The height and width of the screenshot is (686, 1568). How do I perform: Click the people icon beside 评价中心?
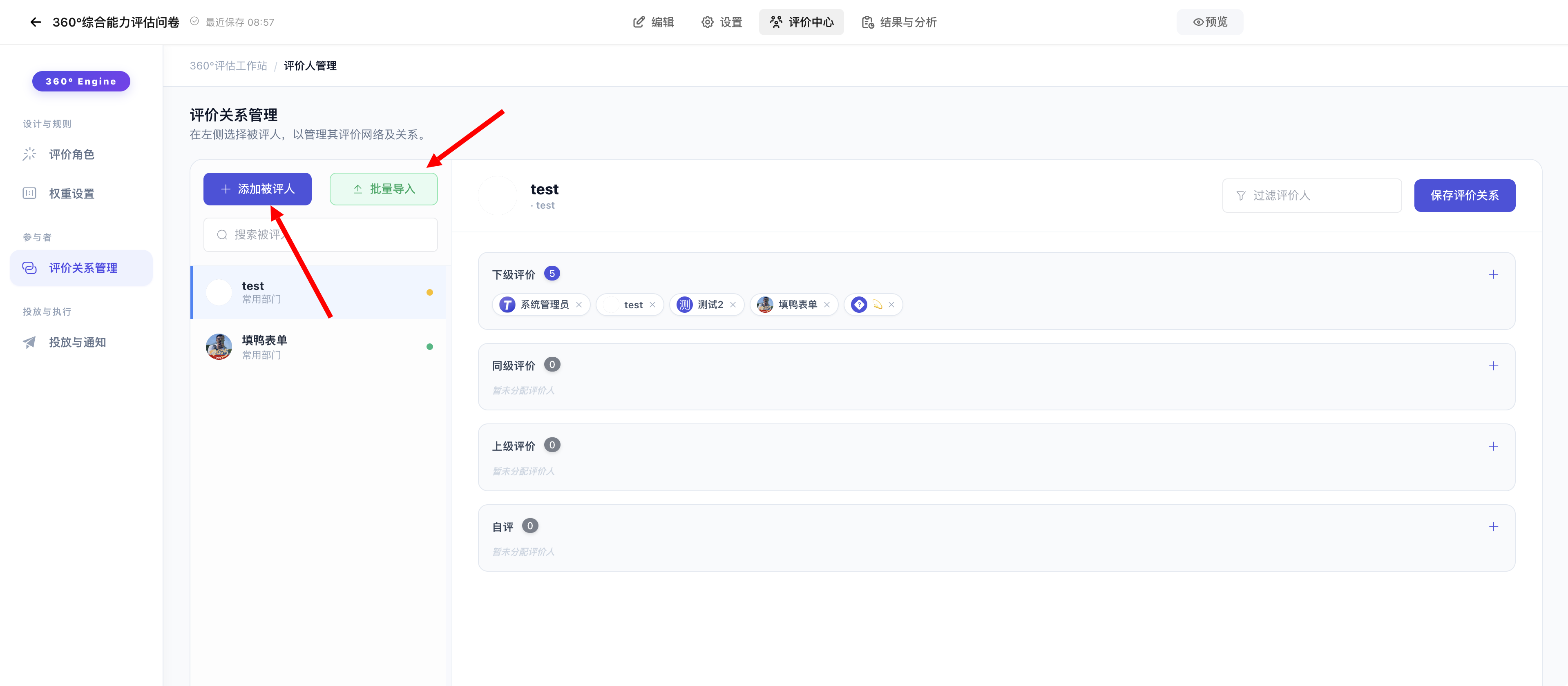776,22
